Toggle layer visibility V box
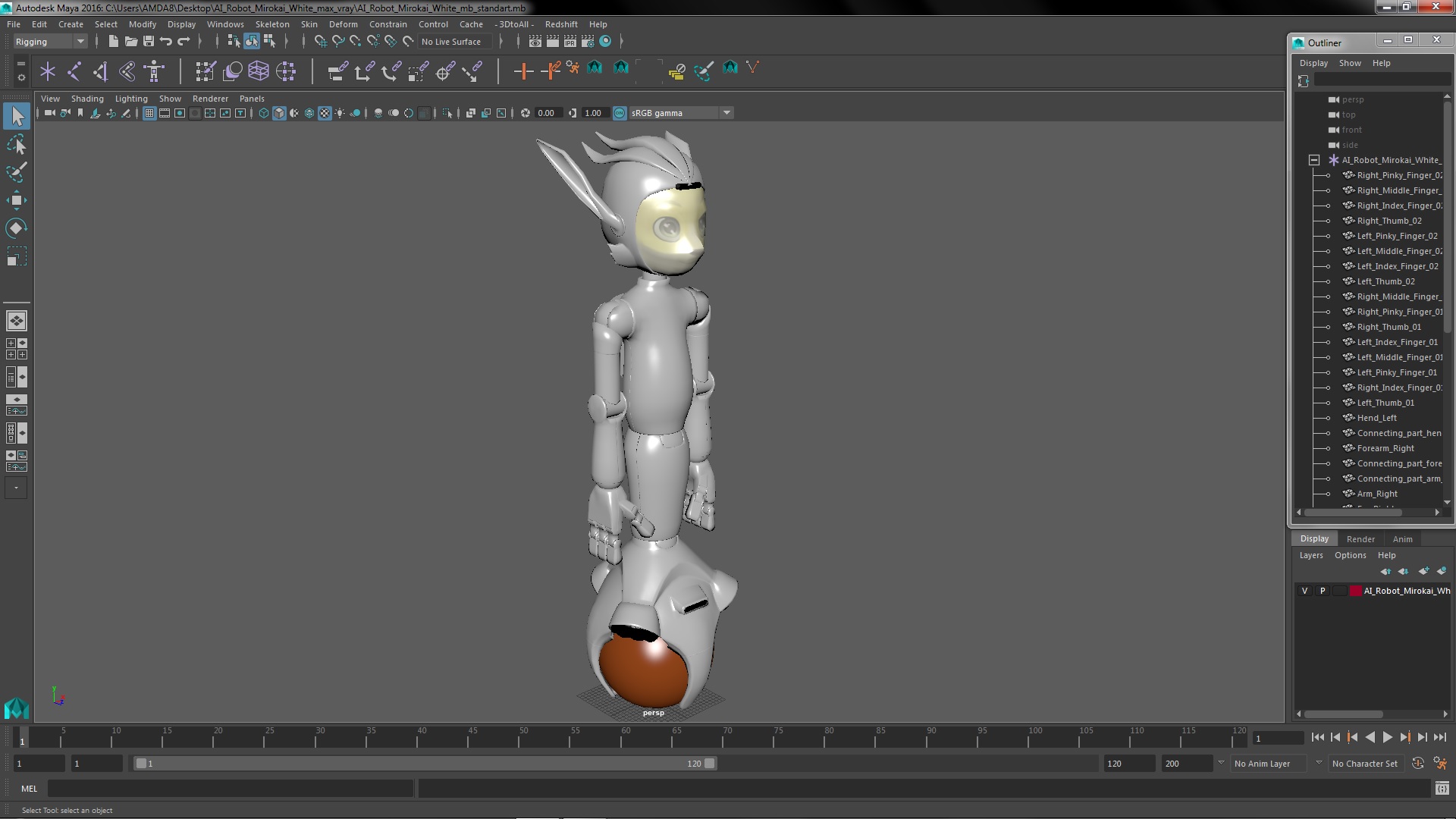Viewport: 1456px width, 819px height. pos(1304,591)
